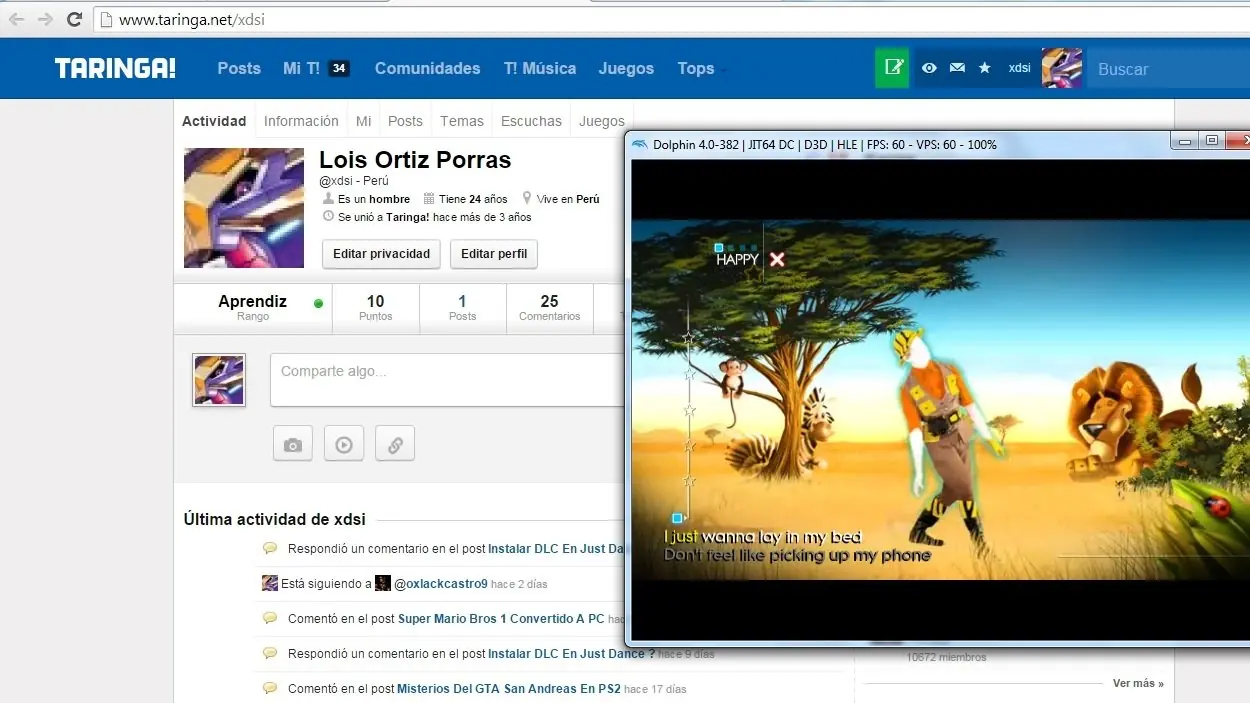This screenshot has width=1250, height=703.
Task: Expand the Tops dropdown menu
Action: [701, 68]
